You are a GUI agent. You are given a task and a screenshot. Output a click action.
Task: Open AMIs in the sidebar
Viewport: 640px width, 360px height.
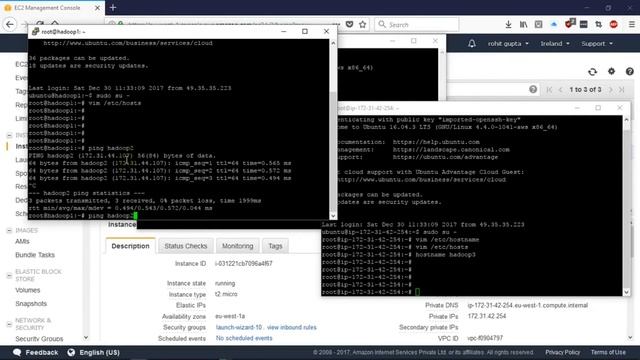(x=22, y=241)
